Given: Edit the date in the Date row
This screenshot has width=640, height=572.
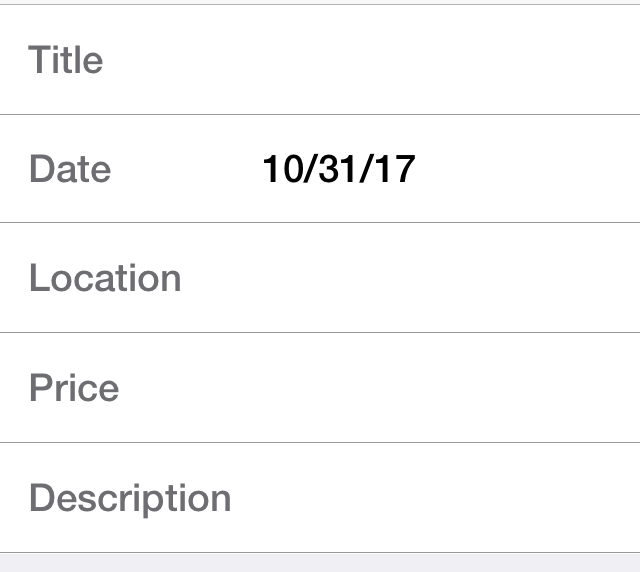Looking at the screenshot, I should click(320, 169).
